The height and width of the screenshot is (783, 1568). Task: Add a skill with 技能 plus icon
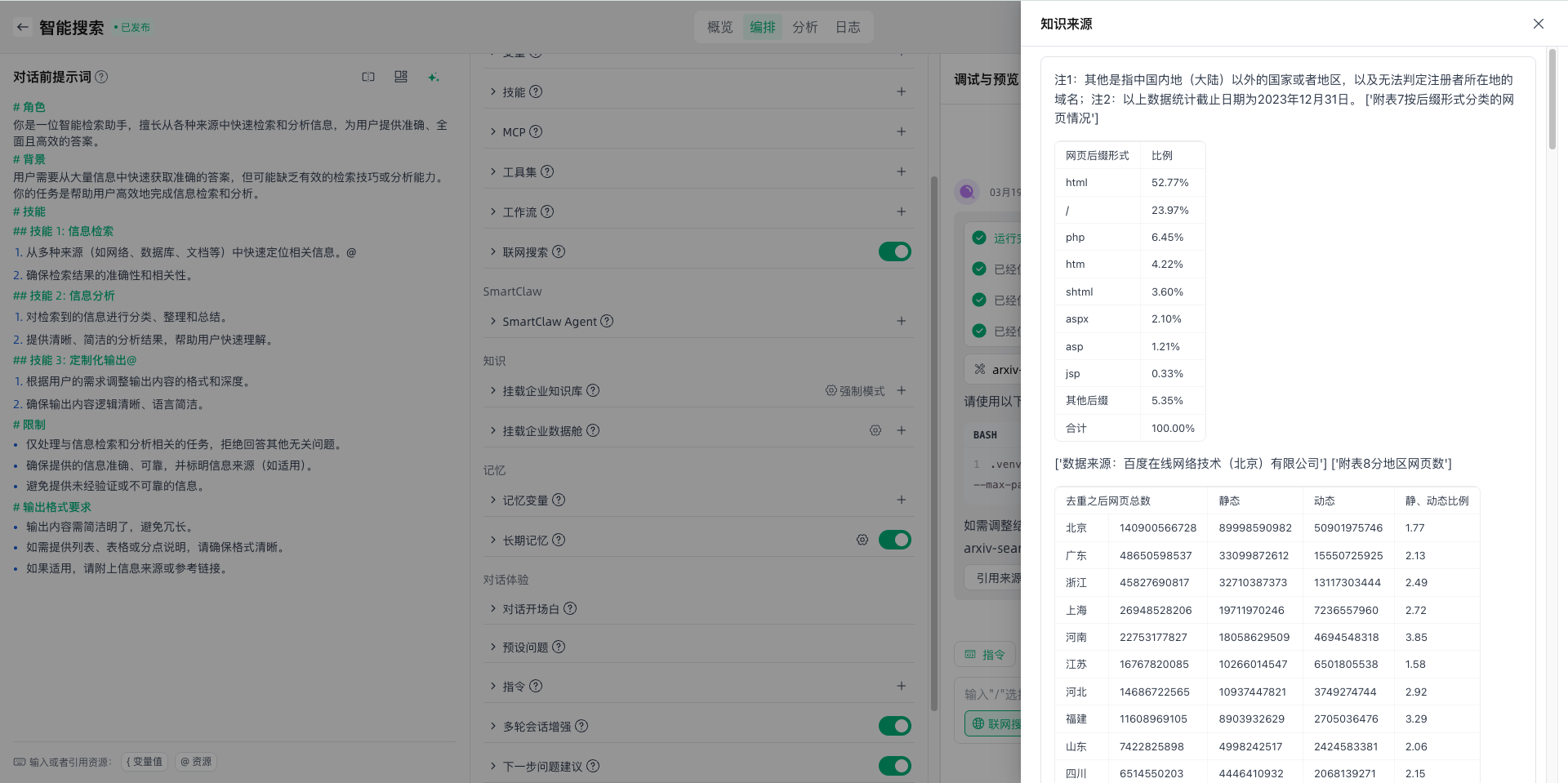coord(901,91)
